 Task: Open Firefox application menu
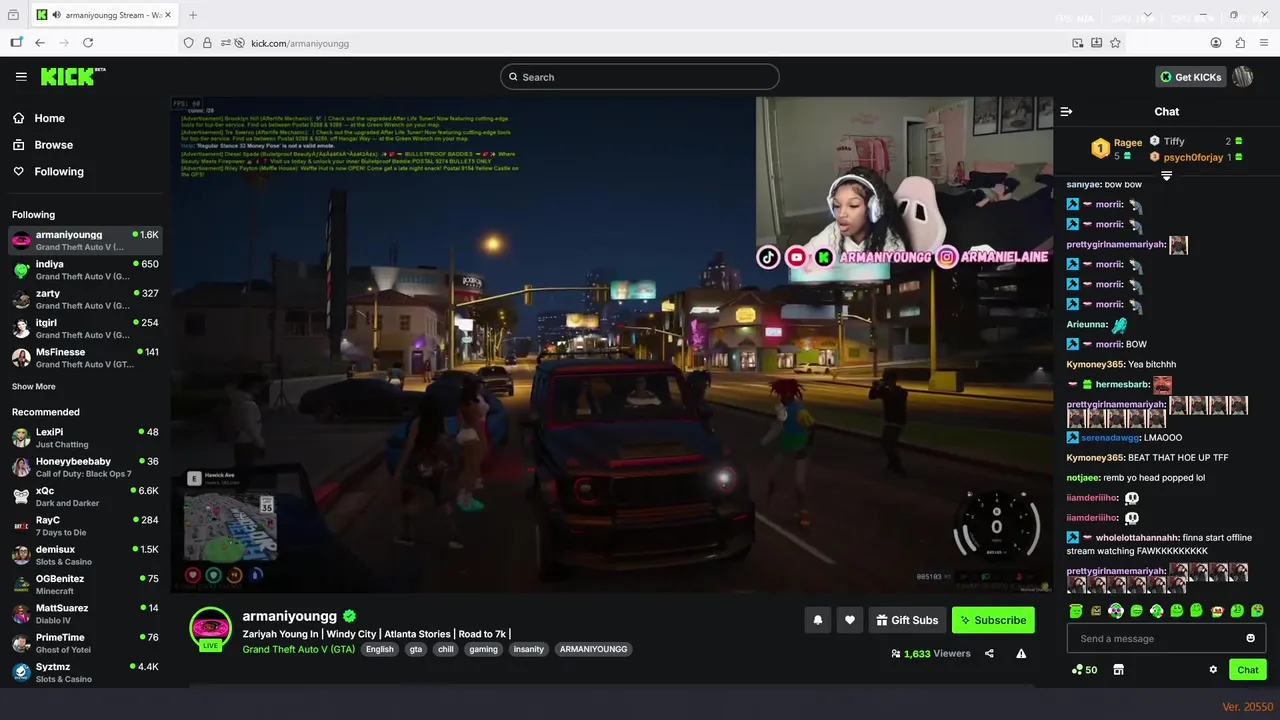pyautogui.click(x=1263, y=43)
